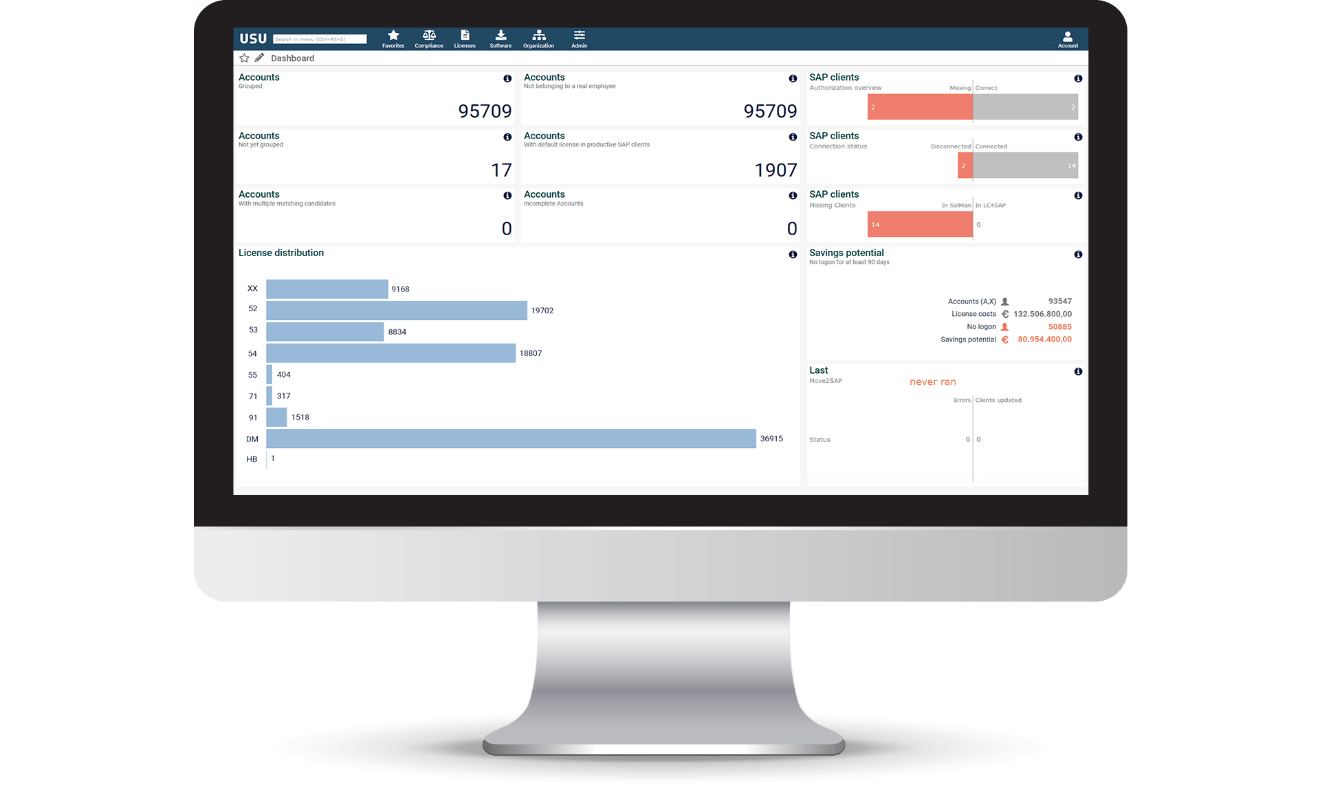Screen dimensions: 1320x788
Task: Open grouped accounts value 95709
Action: coord(485,112)
